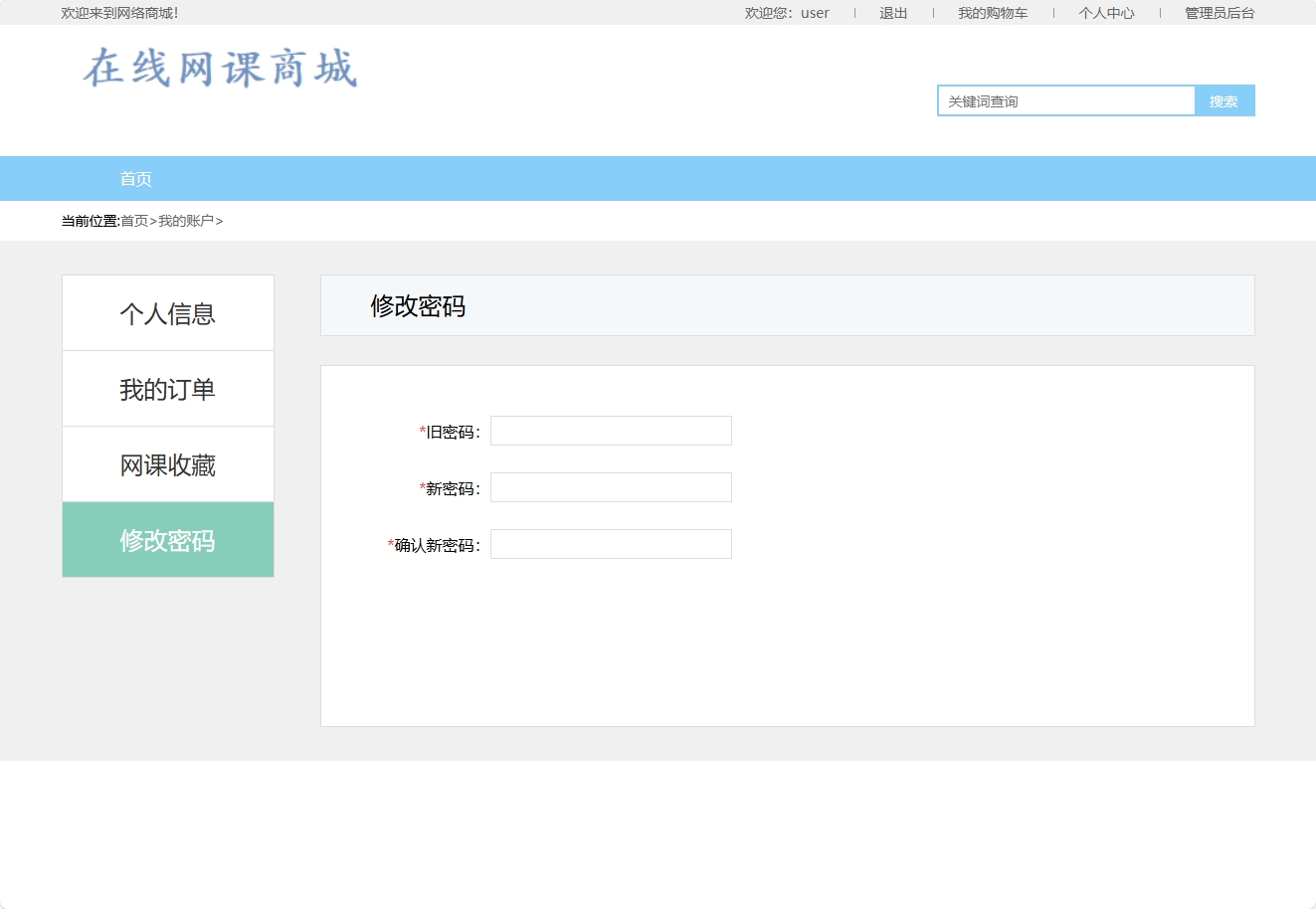Click the 搜索 search button
1316x909 pixels.
(x=1223, y=100)
